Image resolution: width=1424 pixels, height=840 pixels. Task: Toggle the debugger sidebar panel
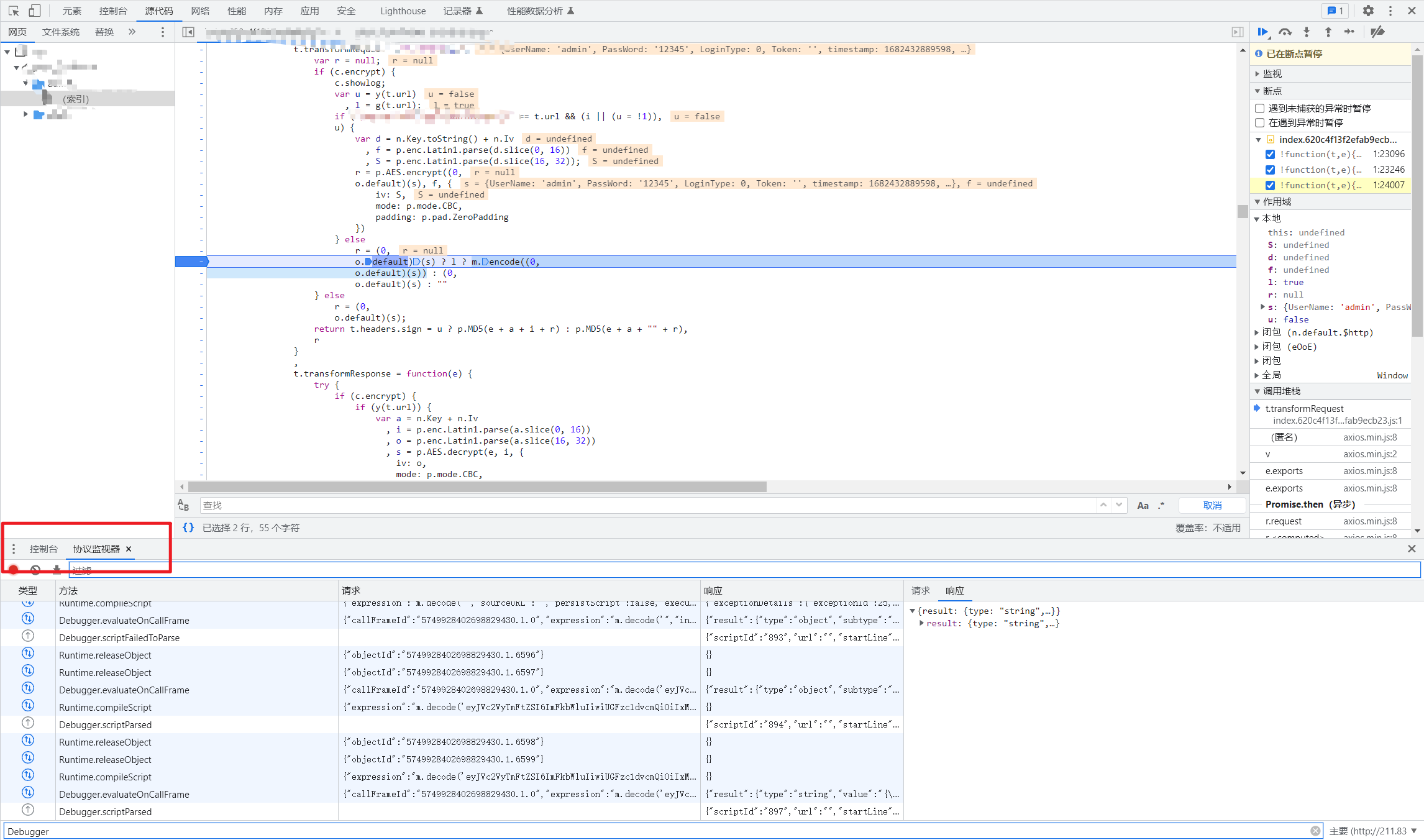pyautogui.click(x=1238, y=32)
